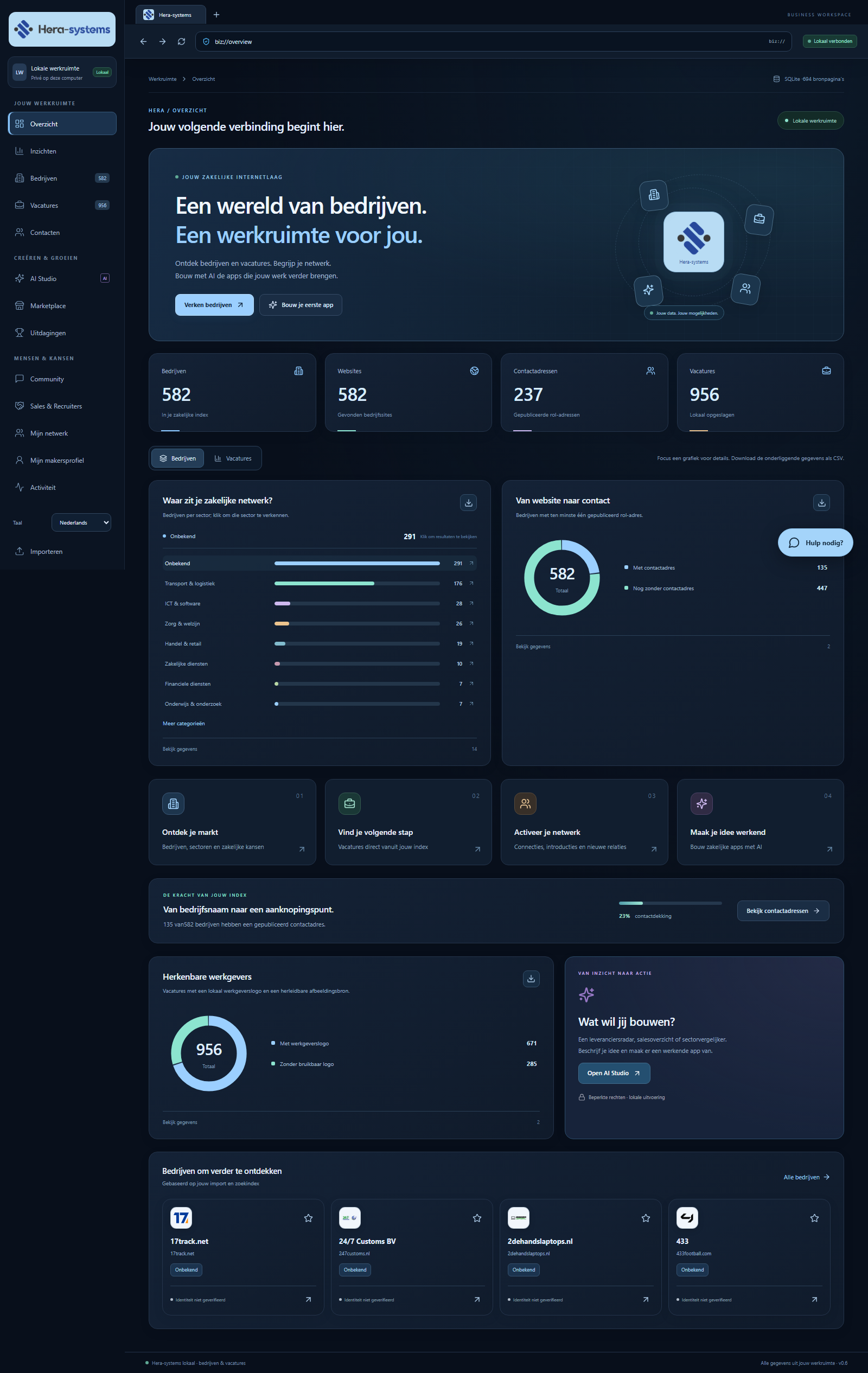868x1373 pixels.
Task: Click the browser back arrow
Action: coord(143,42)
